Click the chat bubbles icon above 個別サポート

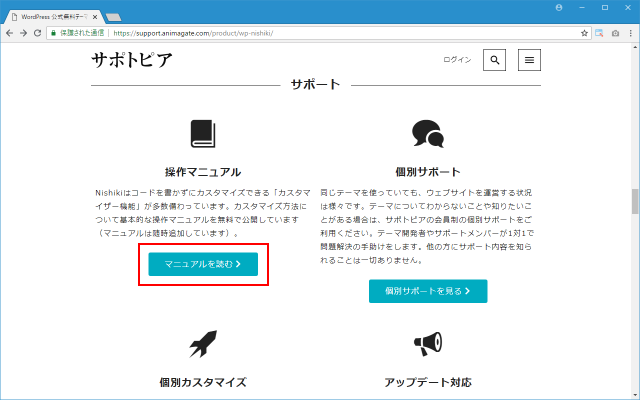click(428, 133)
